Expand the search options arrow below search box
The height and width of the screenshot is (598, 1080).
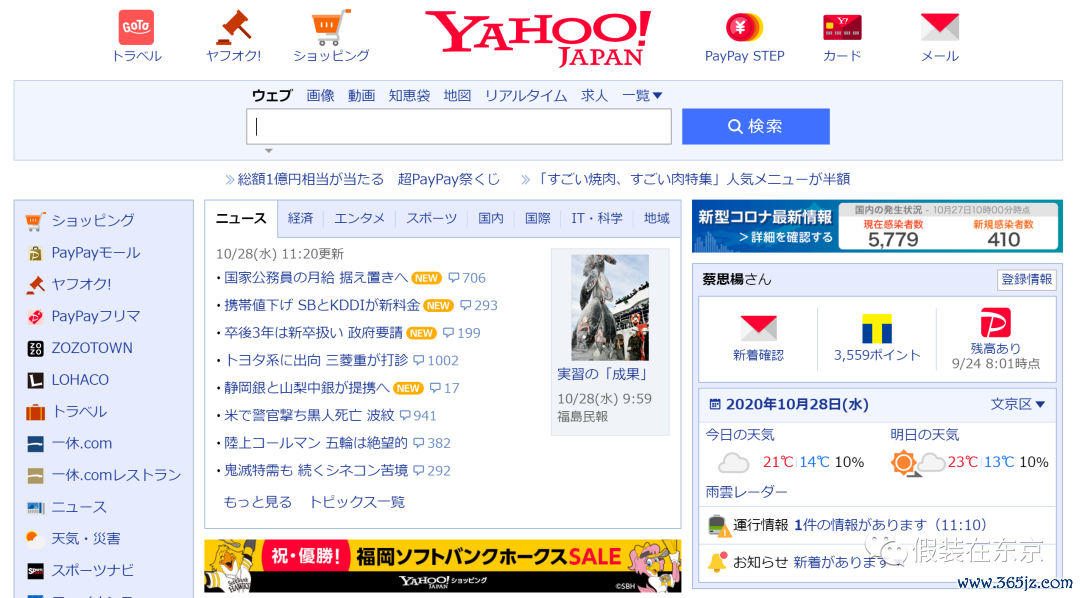coord(269,150)
